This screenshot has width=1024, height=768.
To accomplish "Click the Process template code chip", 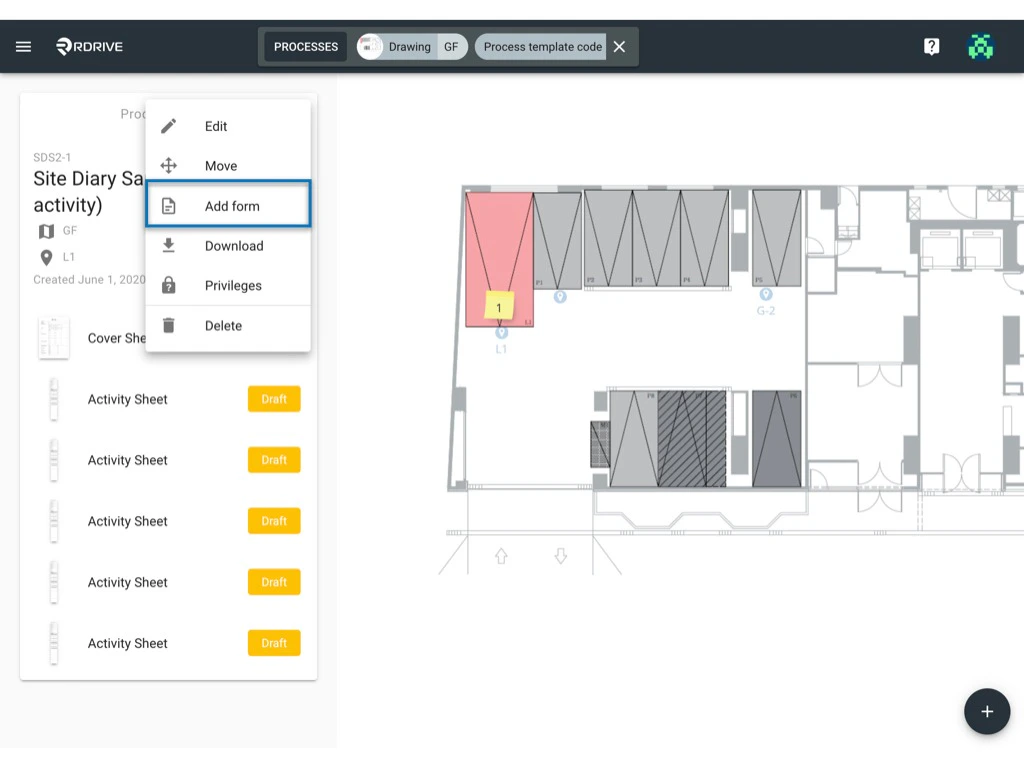I will (542, 47).
